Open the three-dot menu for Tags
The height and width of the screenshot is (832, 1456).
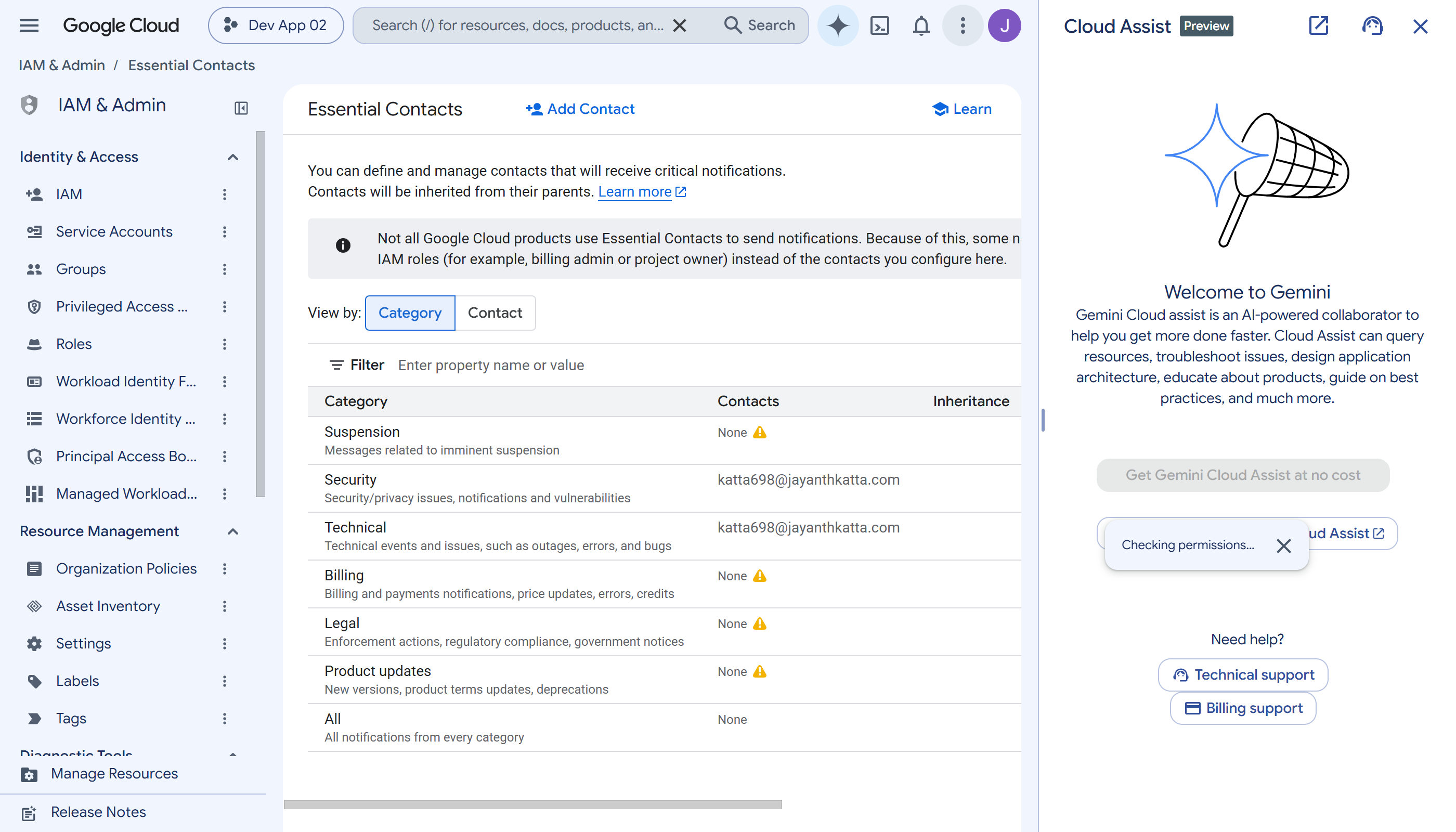coord(225,718)
